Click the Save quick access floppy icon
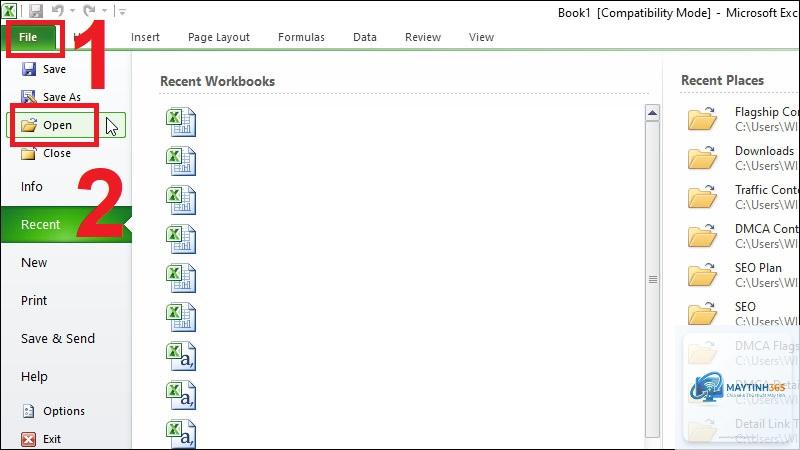This screenshot has height=450, width=800. (36, 11)
